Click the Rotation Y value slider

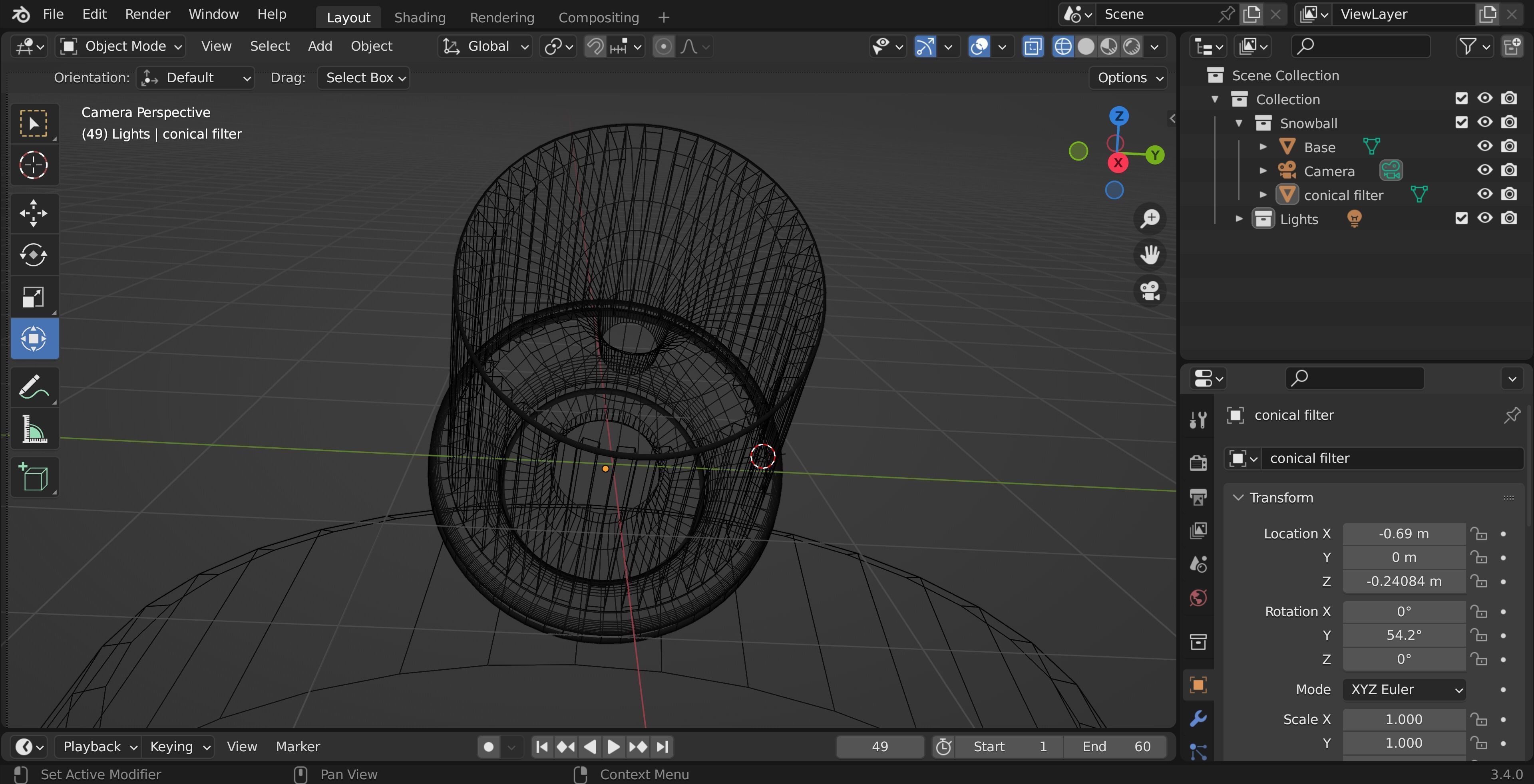click(x=1403, y=635)
